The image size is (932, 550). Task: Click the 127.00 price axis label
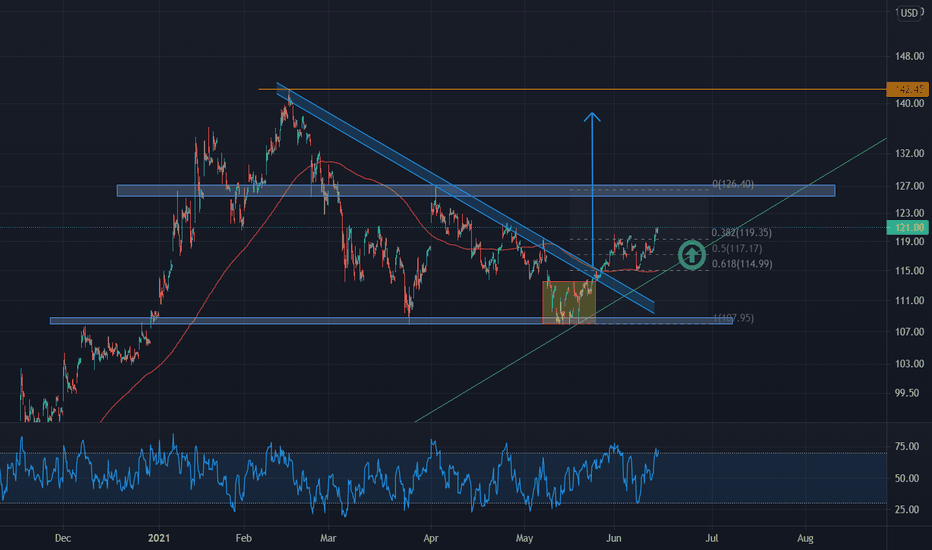[909, 186]
